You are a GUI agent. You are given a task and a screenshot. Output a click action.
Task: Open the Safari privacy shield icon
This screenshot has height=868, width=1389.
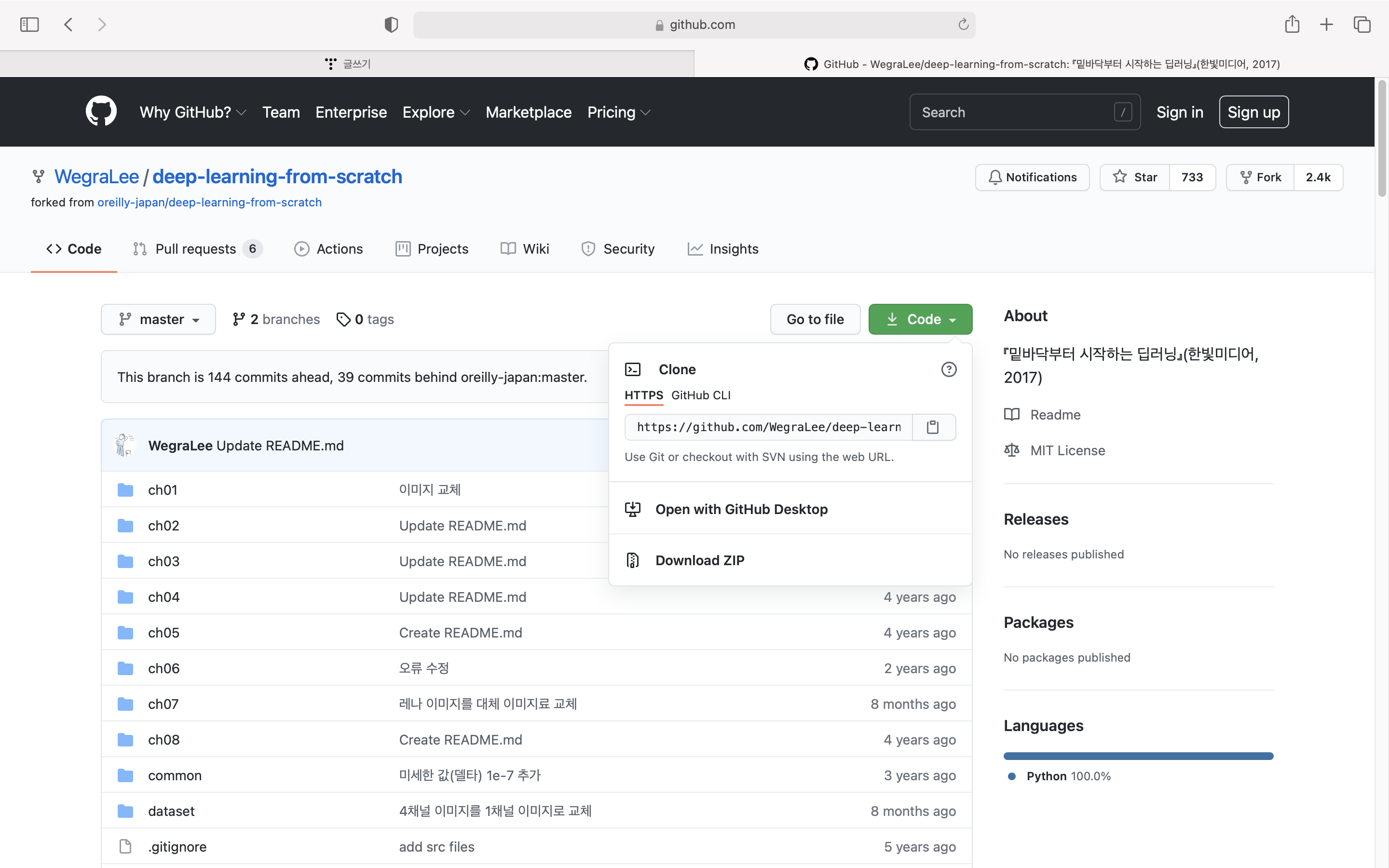pyautogui.click(x=391, y=25)
